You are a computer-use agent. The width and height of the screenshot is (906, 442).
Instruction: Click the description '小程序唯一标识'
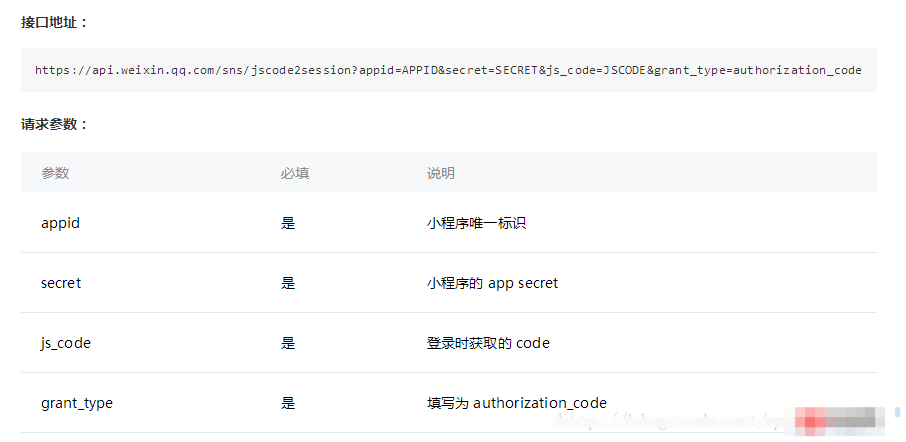tap(476, 223)
